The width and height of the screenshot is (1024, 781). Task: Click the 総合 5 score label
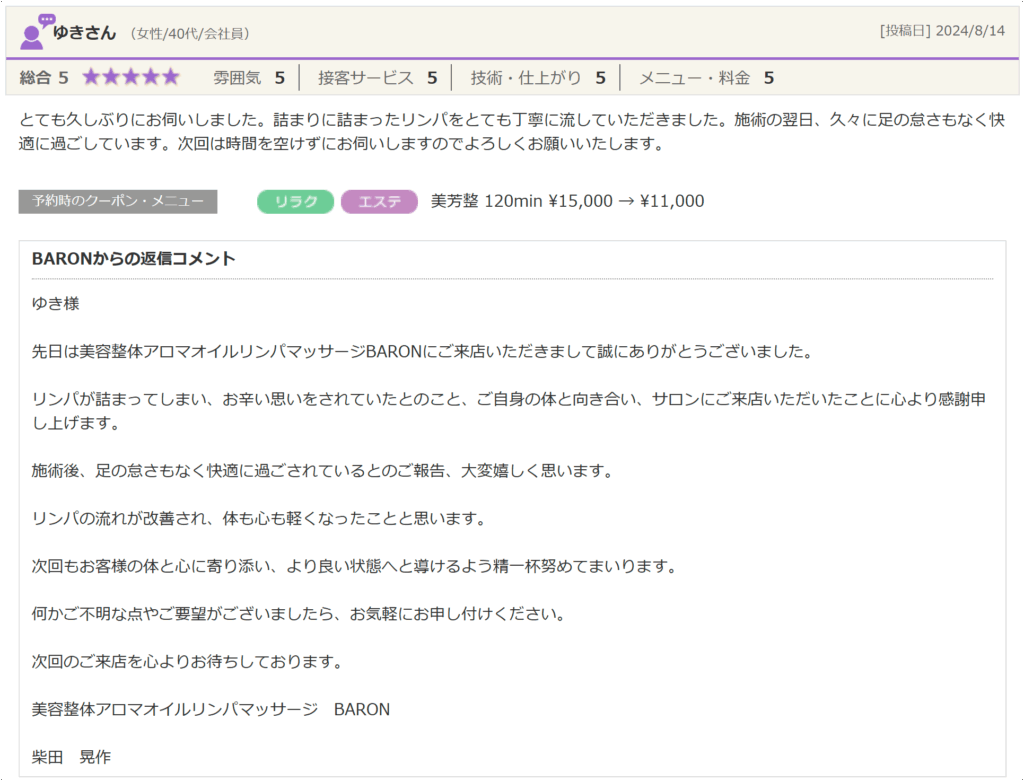(x=44, y=78)
